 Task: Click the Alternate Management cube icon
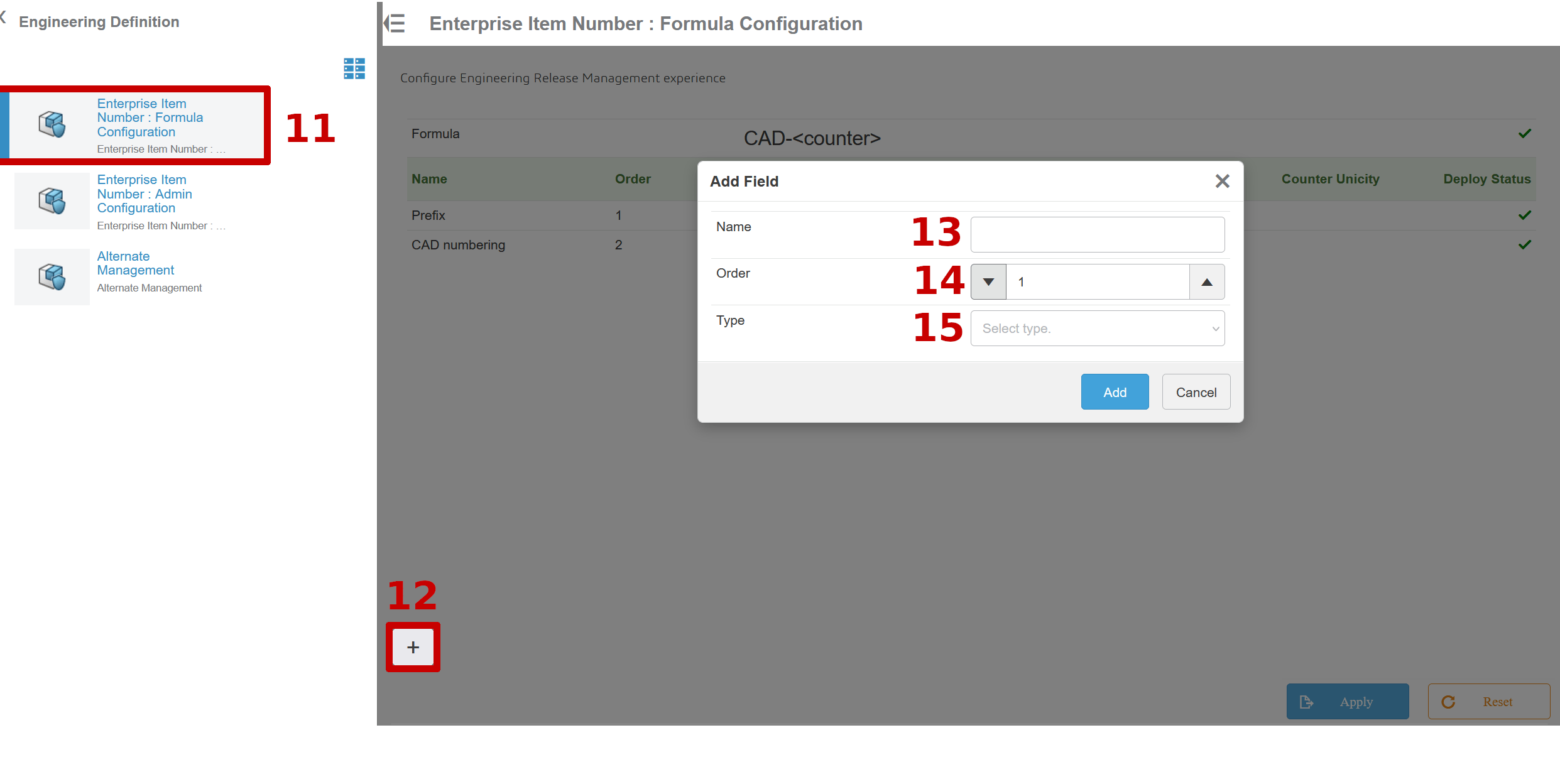[x=52, y=276]
